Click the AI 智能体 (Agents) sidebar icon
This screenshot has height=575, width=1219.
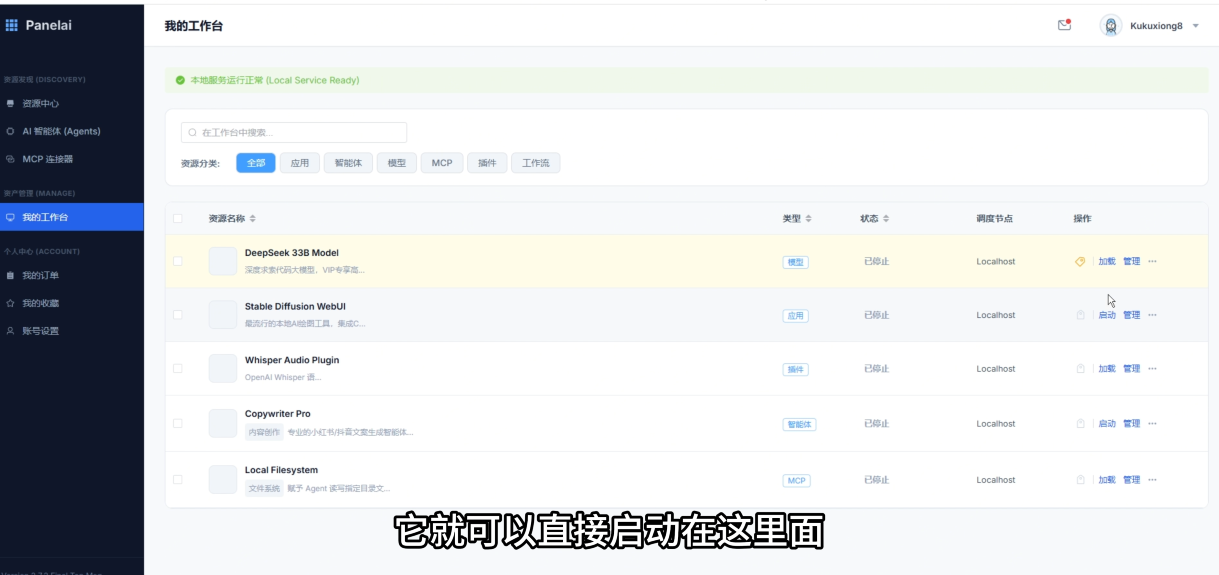pos(10,131)
